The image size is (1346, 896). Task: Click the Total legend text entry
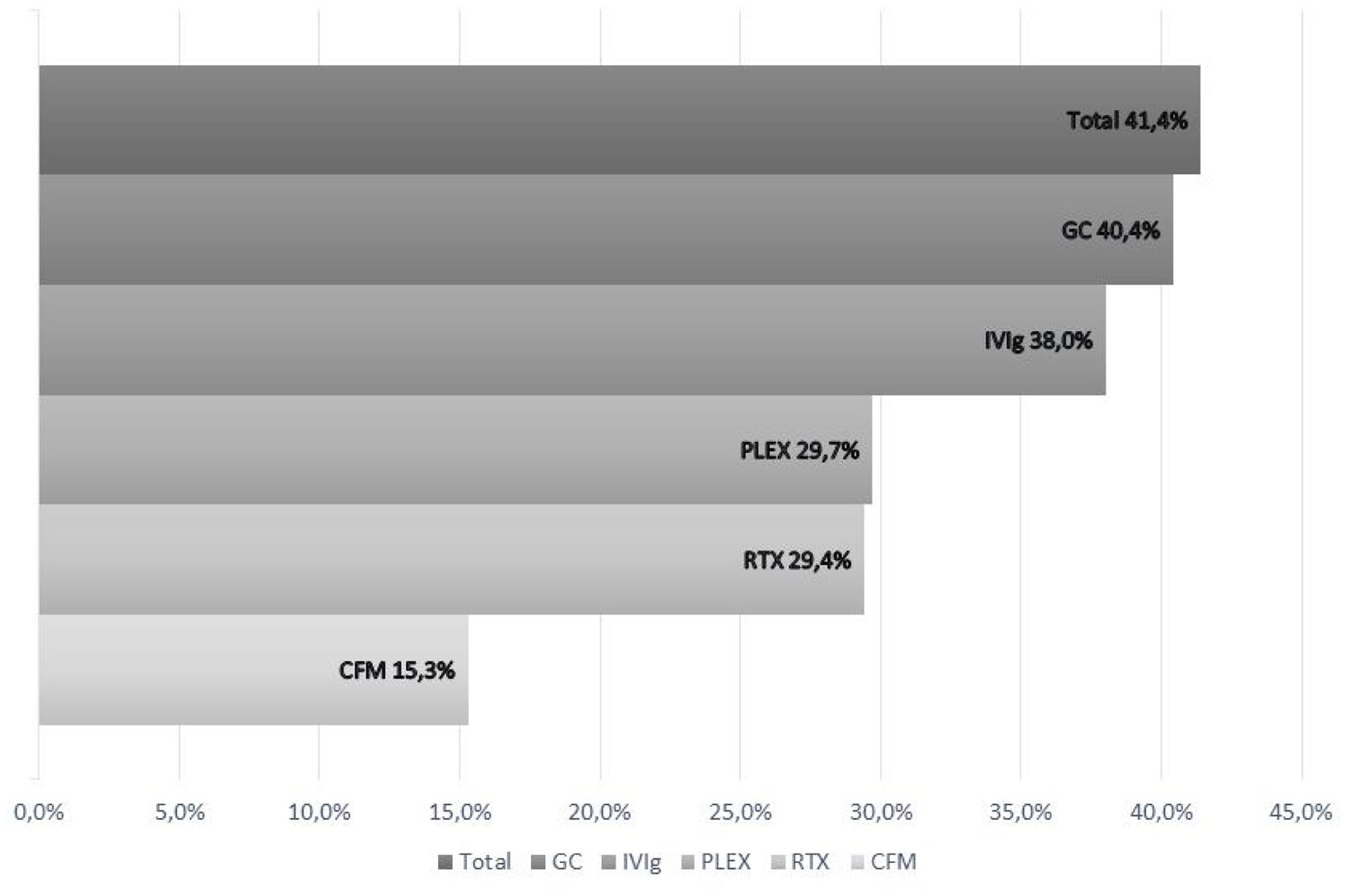click(x=485, y=862)
